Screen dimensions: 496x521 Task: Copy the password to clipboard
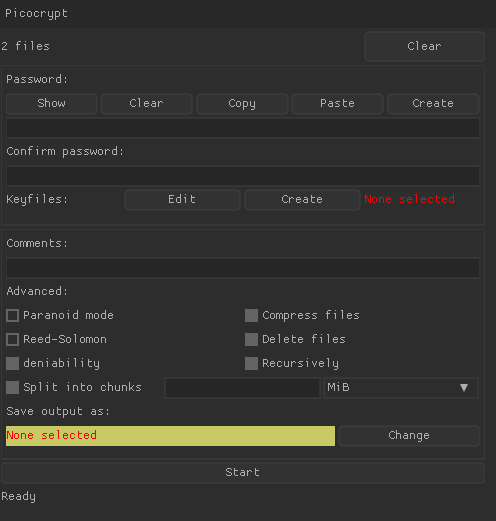click(x=242, y=104)
